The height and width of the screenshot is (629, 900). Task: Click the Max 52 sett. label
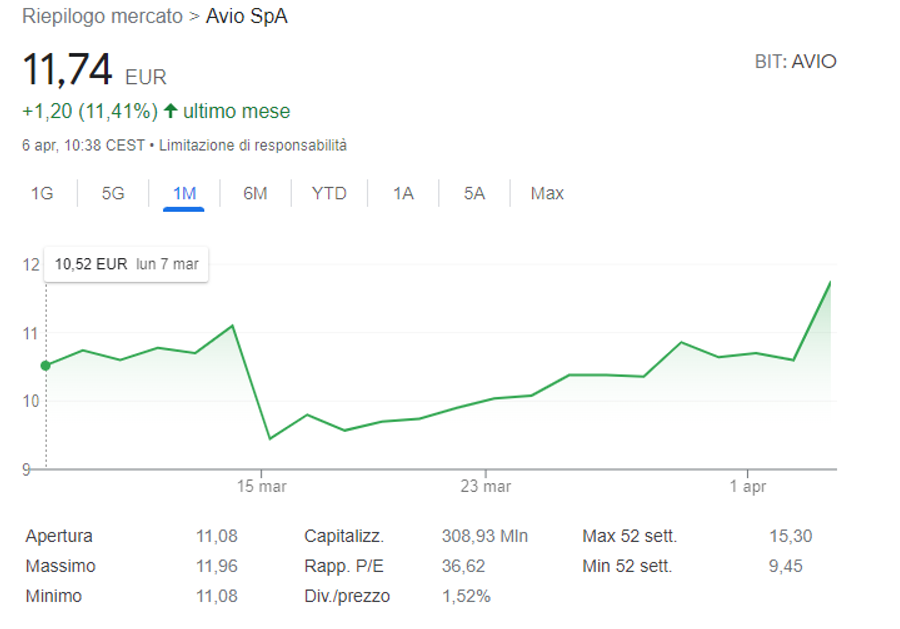click(630, 536)
